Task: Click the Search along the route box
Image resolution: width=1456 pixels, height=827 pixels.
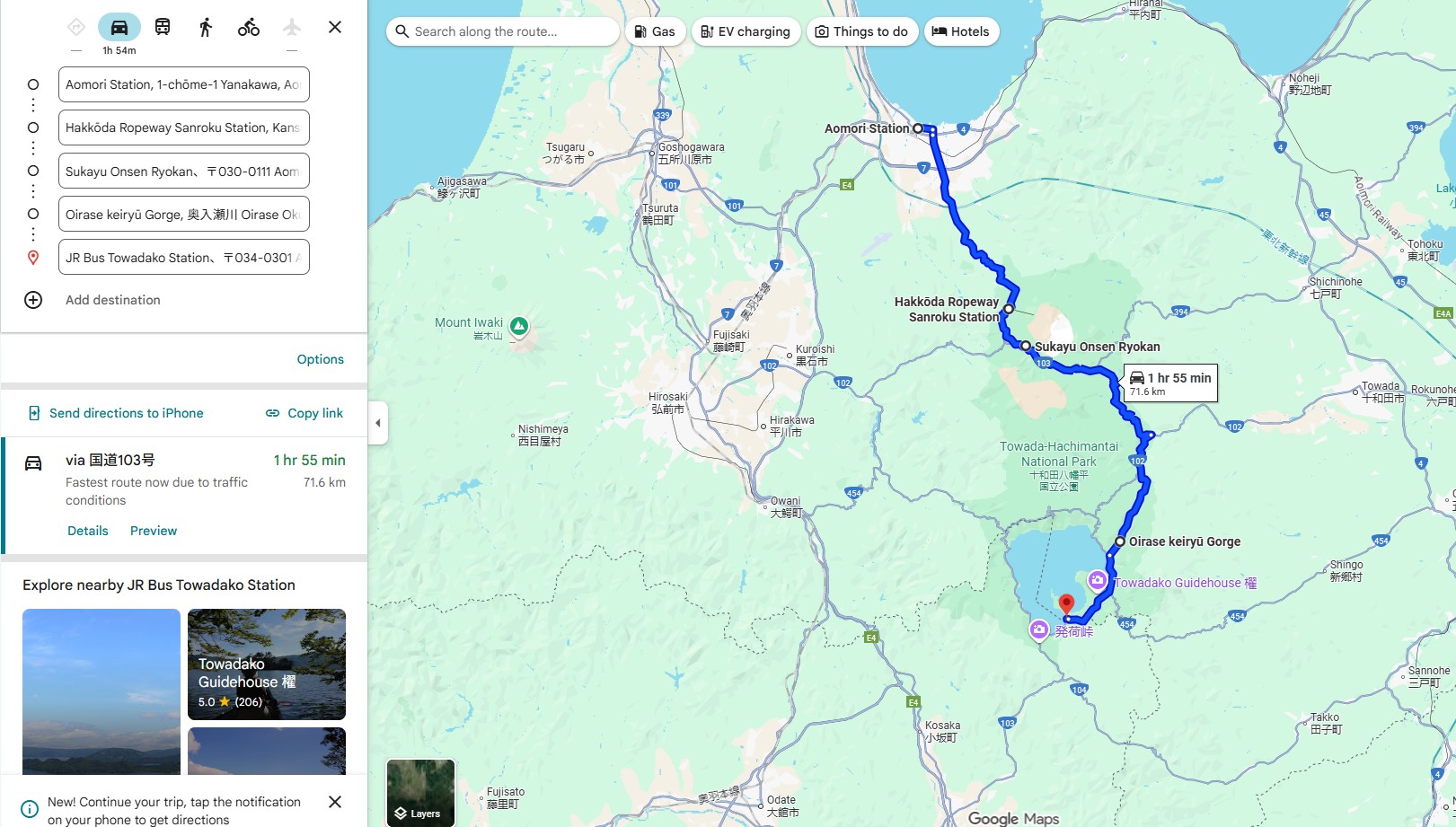Action: pos(503,31)
